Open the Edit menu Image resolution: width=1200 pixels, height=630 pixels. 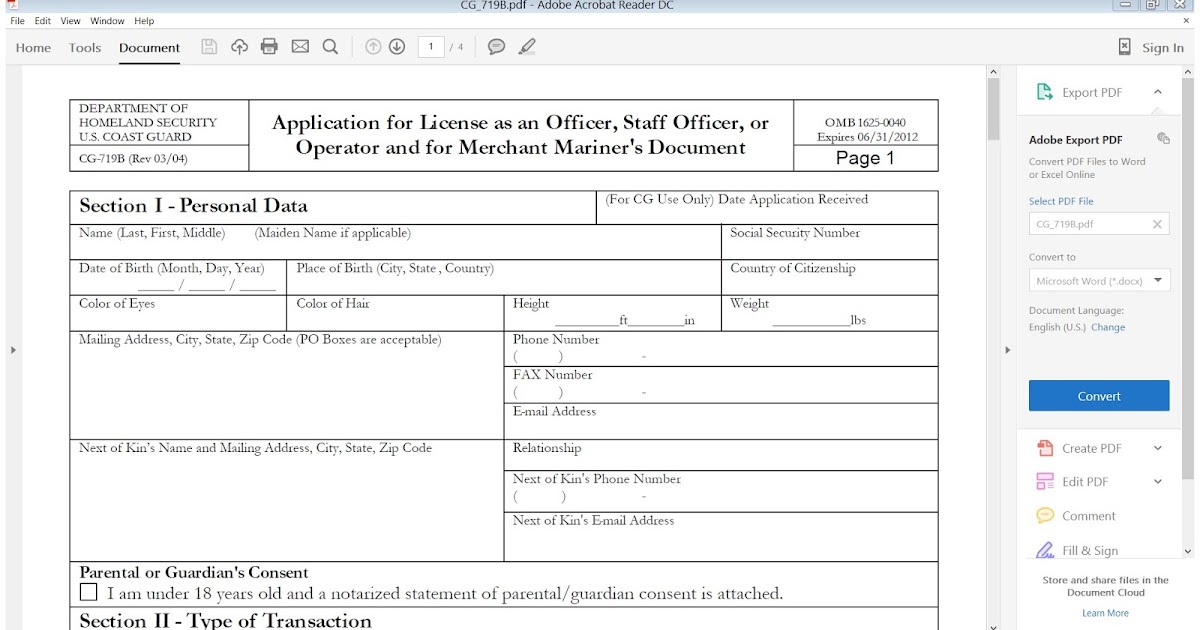43,21
